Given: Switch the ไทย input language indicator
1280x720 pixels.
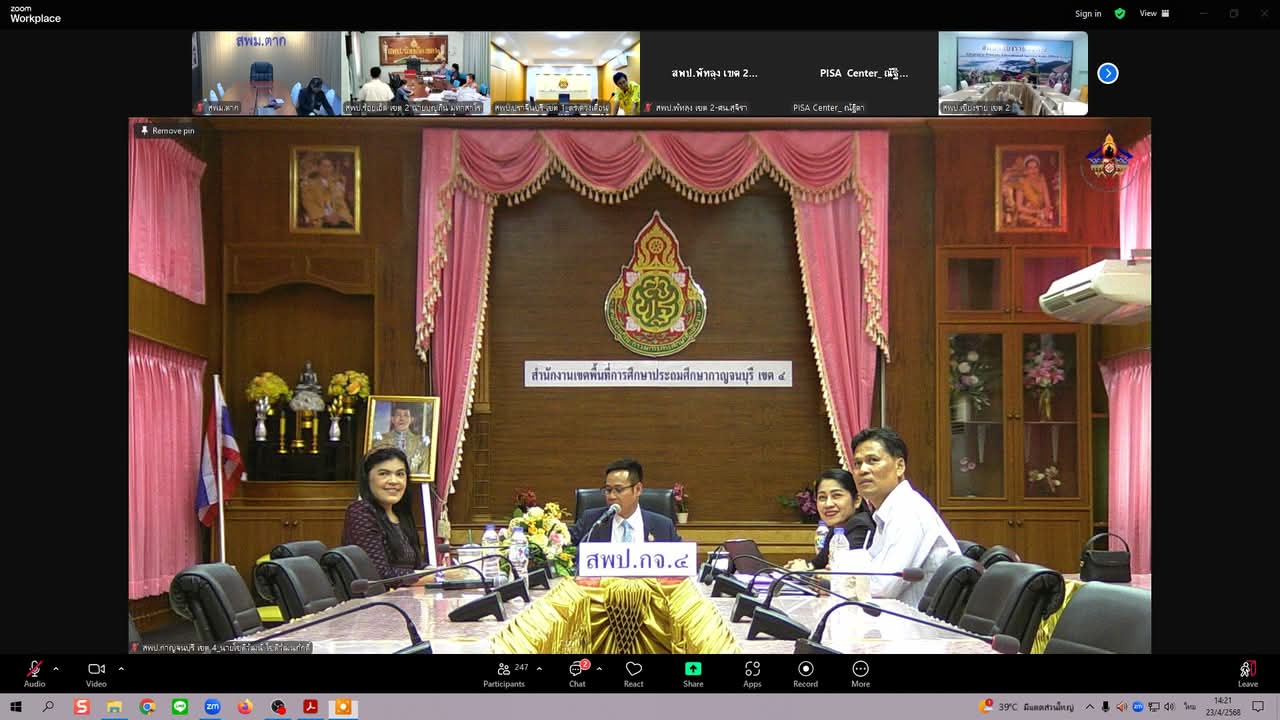Looking at the screenshot, I should pyautogui.click(x=1190, y=707).
